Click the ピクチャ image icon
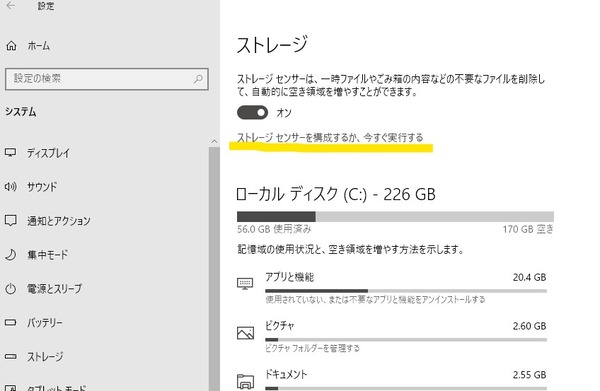600x391 pixels. point(245,333)
